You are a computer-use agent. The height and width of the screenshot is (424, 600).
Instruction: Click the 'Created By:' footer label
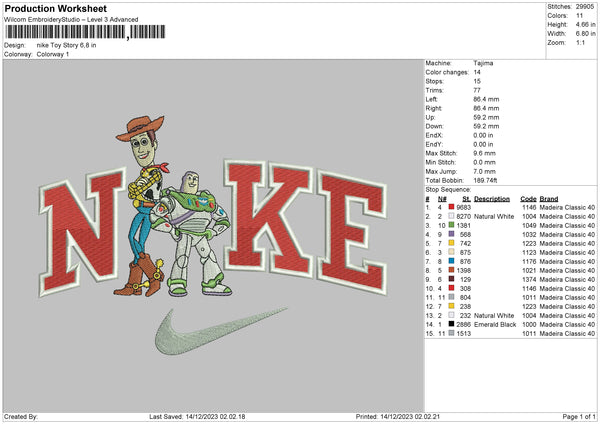tap(21, 416)
